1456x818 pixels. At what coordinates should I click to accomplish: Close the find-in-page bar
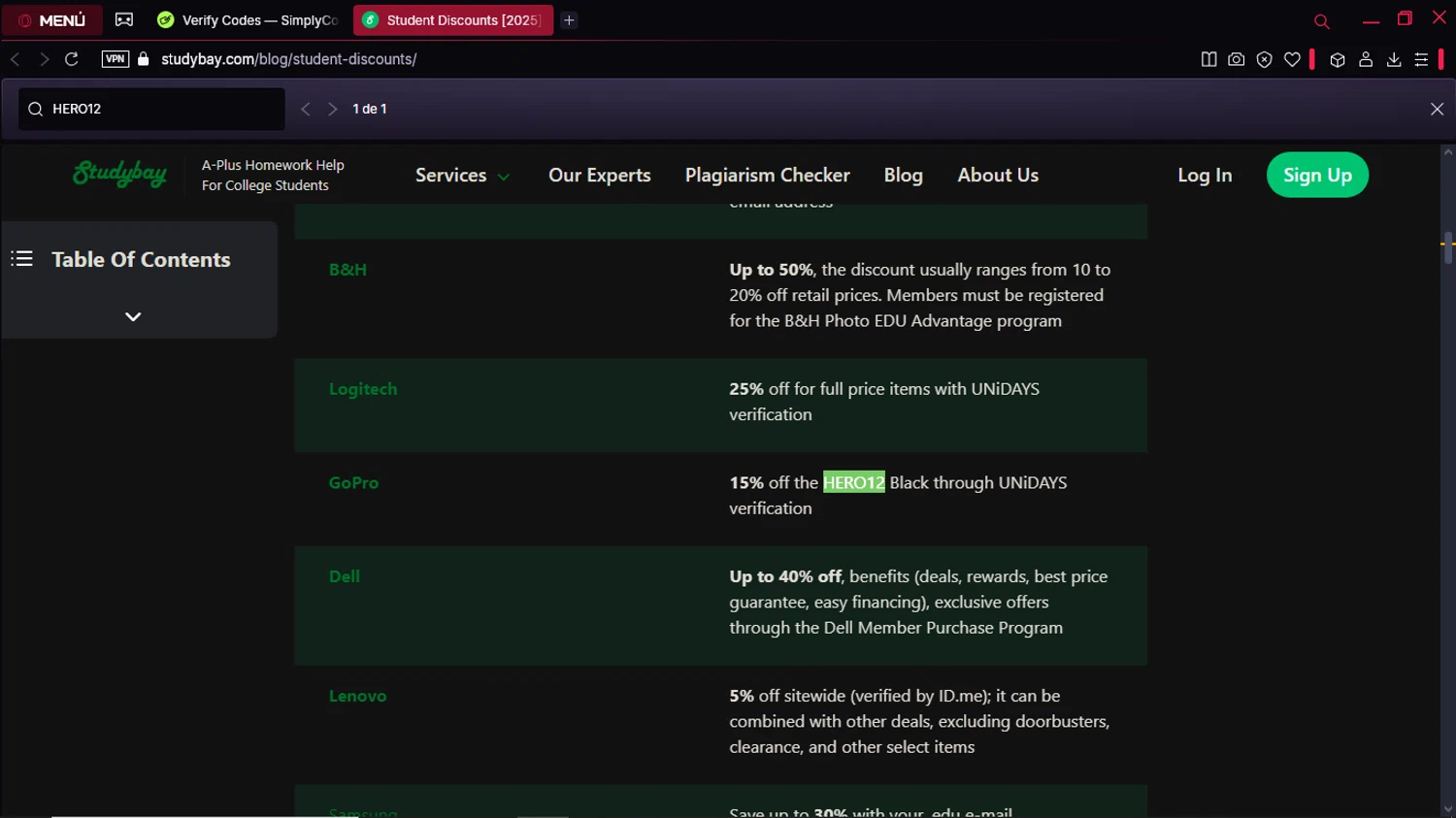point(1438,109)
